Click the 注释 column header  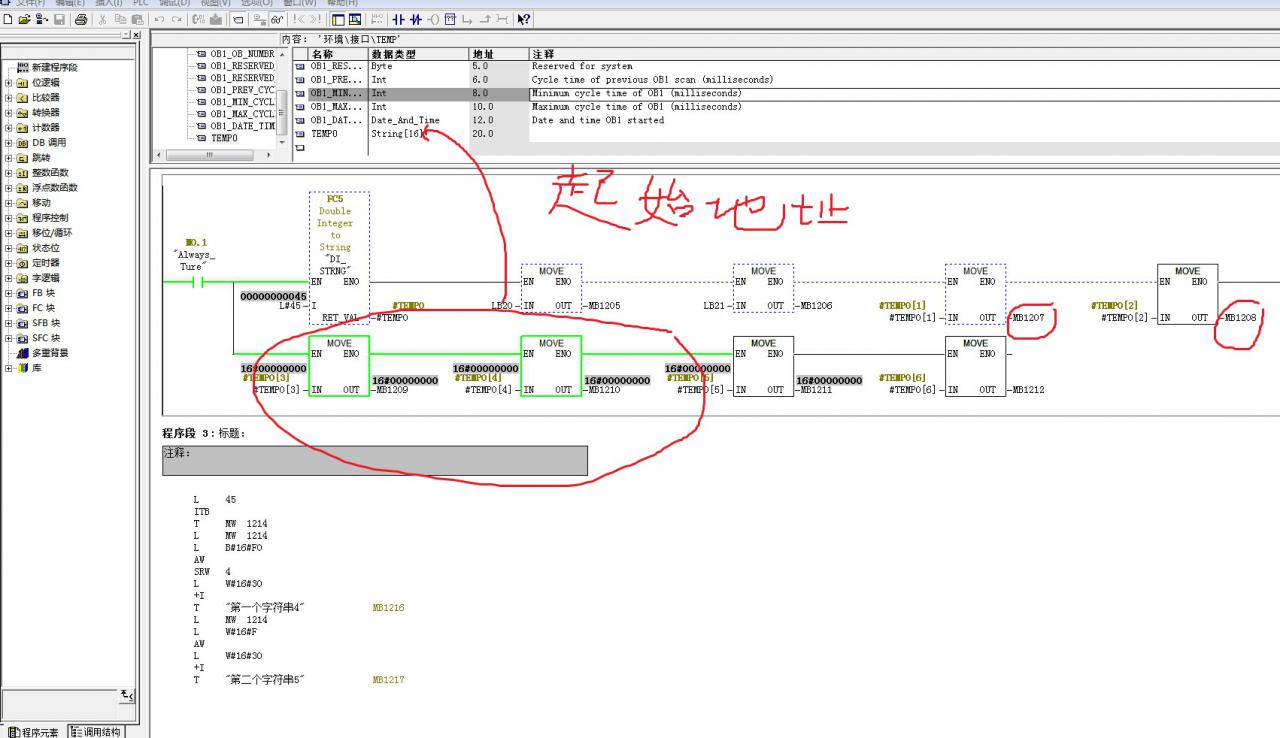coord(904,54)
